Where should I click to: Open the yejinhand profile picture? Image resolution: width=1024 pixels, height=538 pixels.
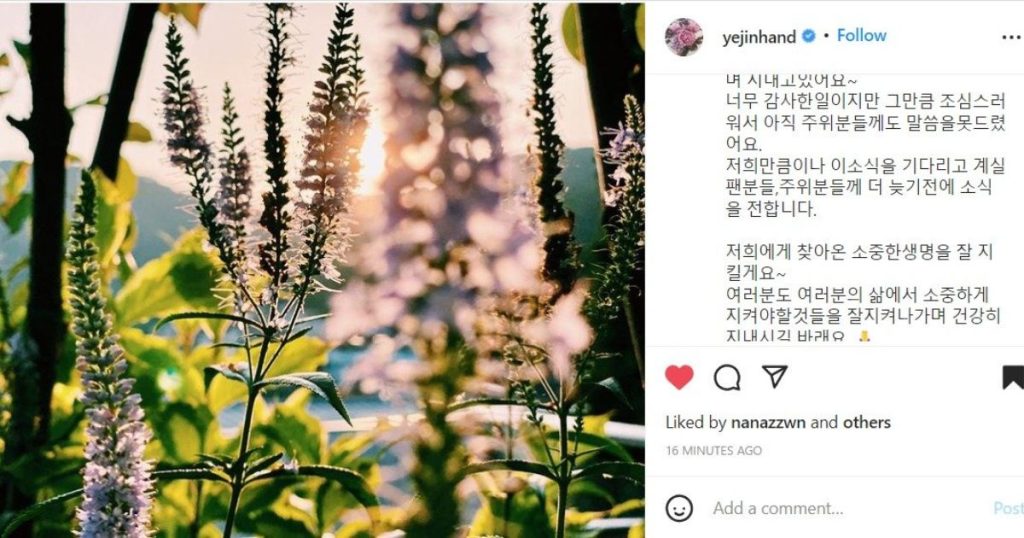click(684, 37)
